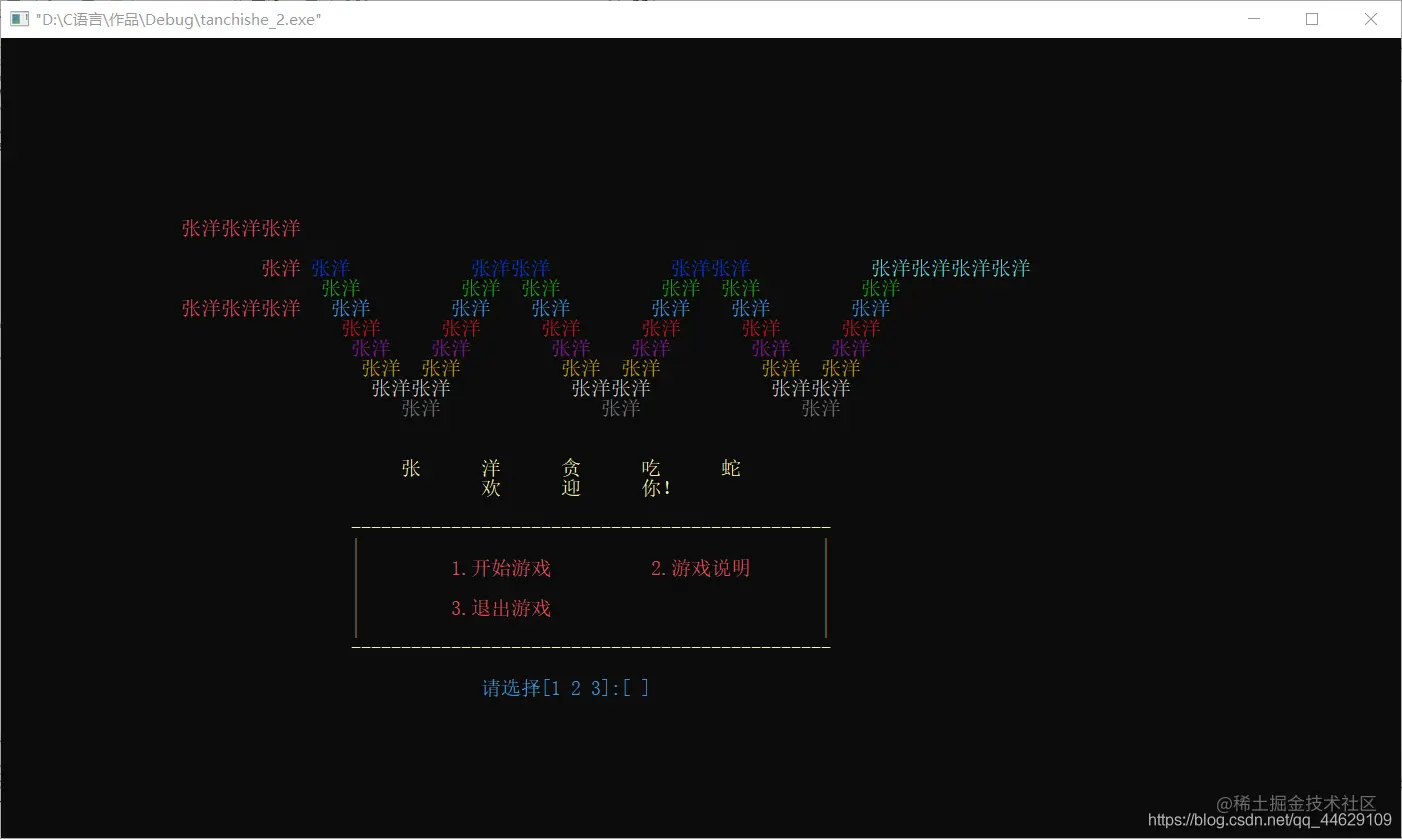Click the 洋欢 column in welcome text
Screen dimensions: 1402x839
coord(490,478)
